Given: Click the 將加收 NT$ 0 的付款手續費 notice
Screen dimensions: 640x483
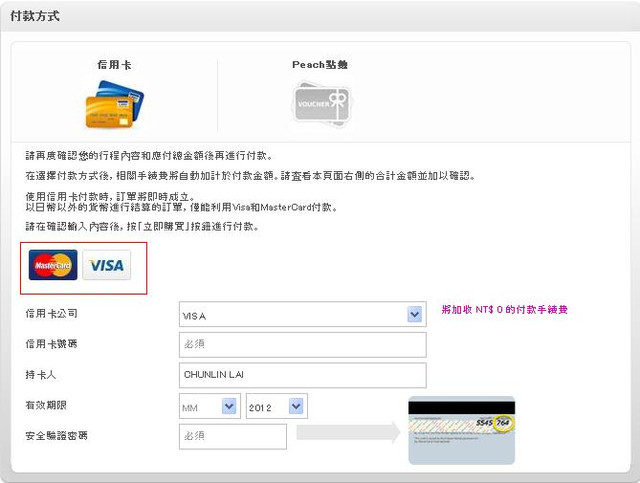Looking at the screenshot, I should coord(504,309).
